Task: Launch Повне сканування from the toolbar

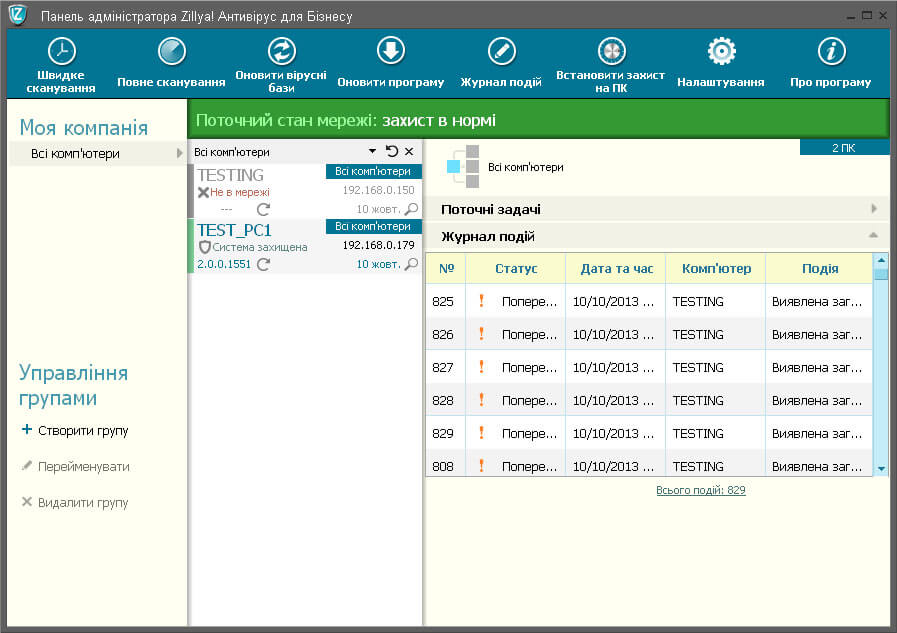Action: point(172,51)
